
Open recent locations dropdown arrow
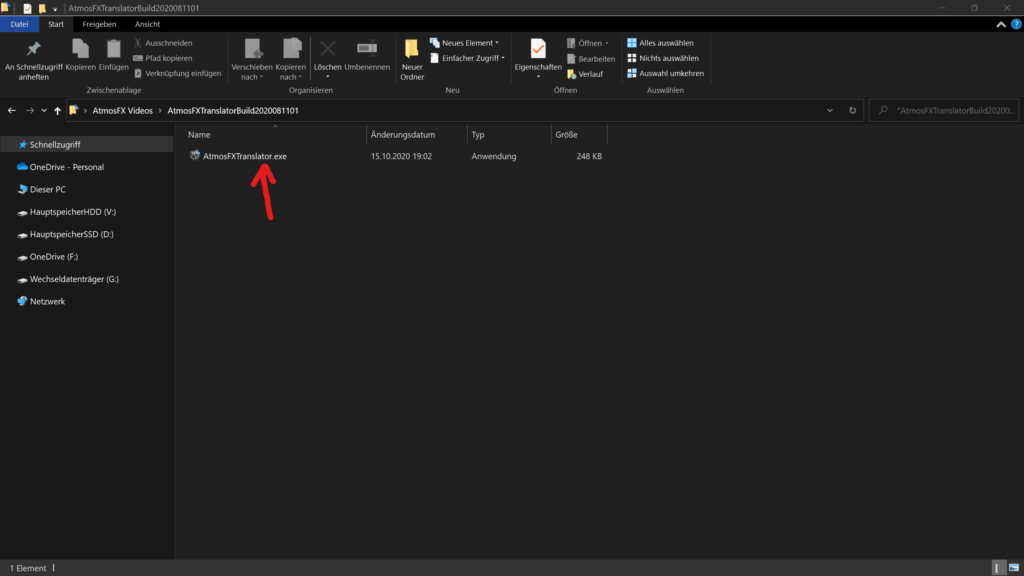click(x=44, y=110)
